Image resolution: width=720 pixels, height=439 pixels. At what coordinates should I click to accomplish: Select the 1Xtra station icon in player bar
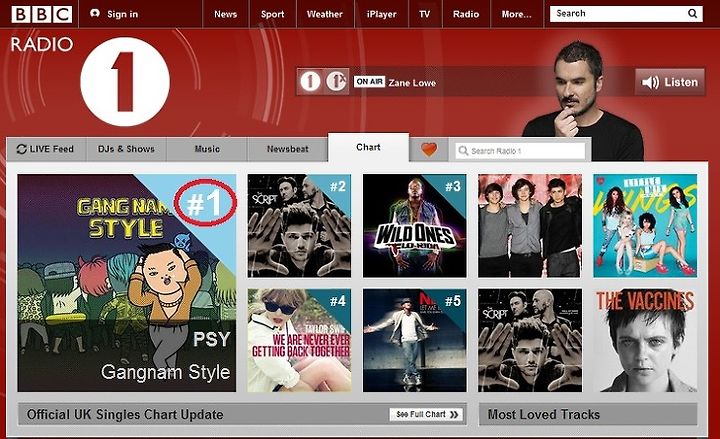(336, 82)
